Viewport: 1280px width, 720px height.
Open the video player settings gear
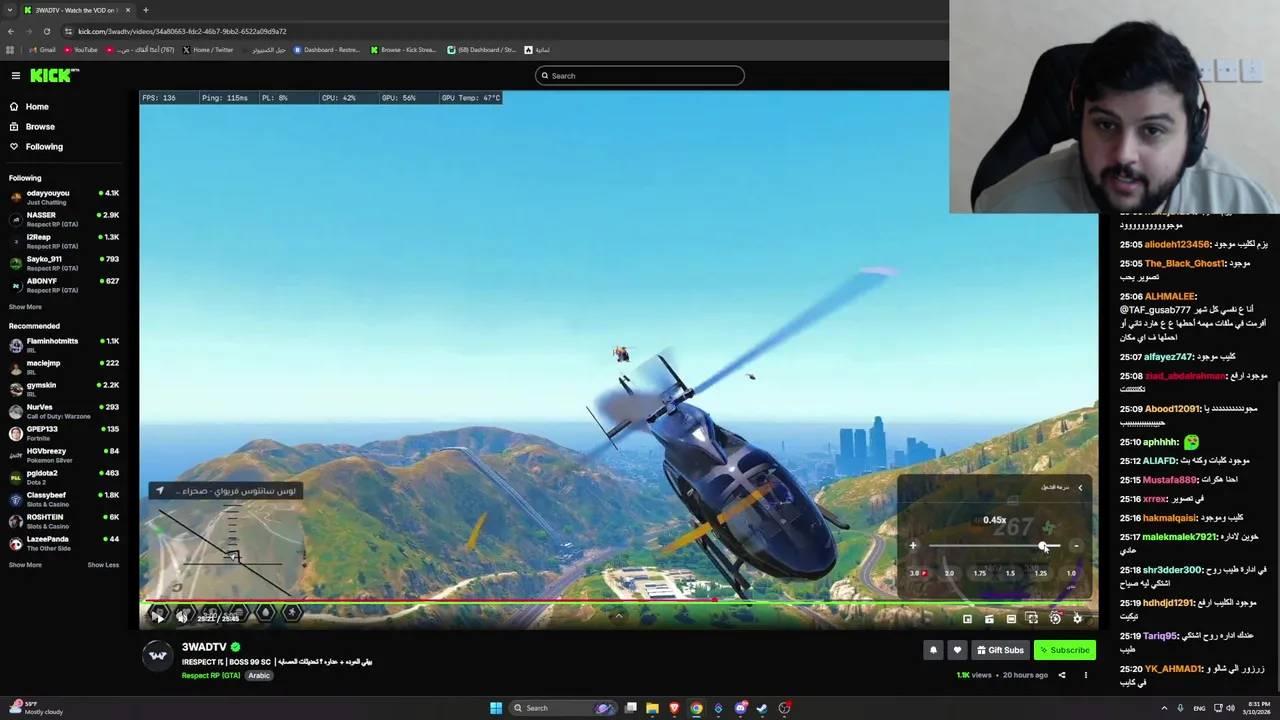click(1077, 619)
